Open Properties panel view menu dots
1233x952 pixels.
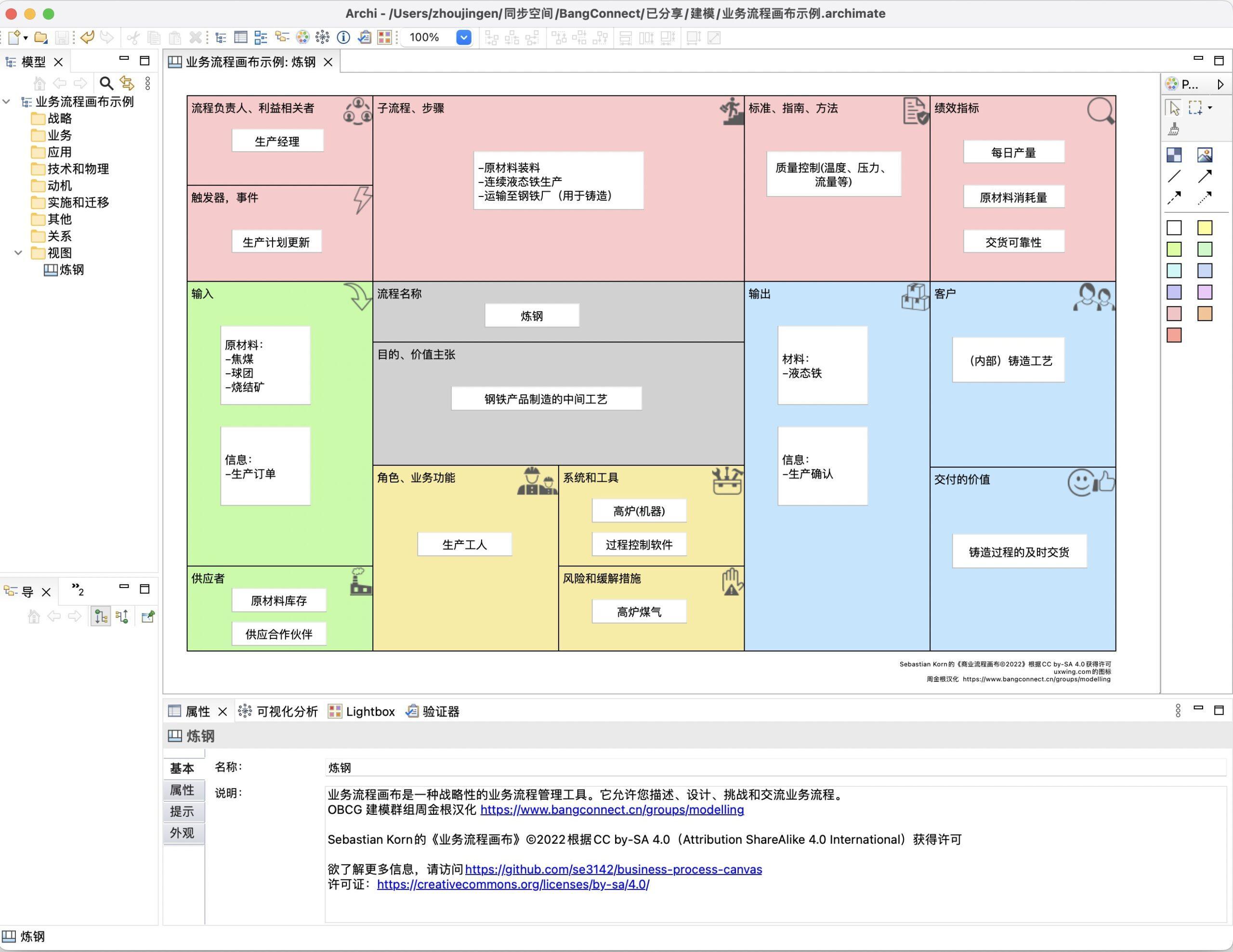tap(1178, 710)
